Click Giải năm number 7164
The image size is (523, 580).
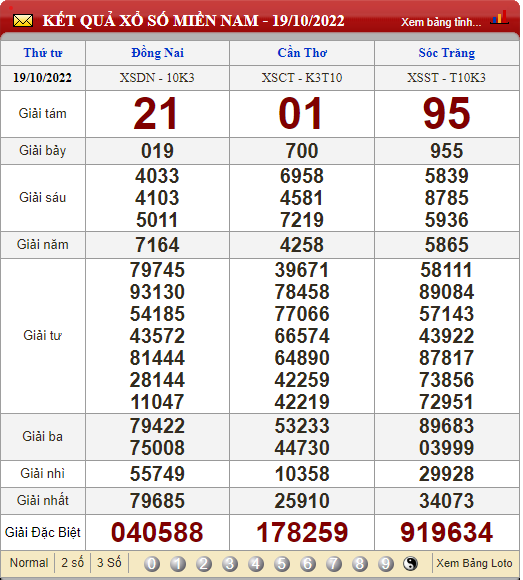(x=157, y=245)
